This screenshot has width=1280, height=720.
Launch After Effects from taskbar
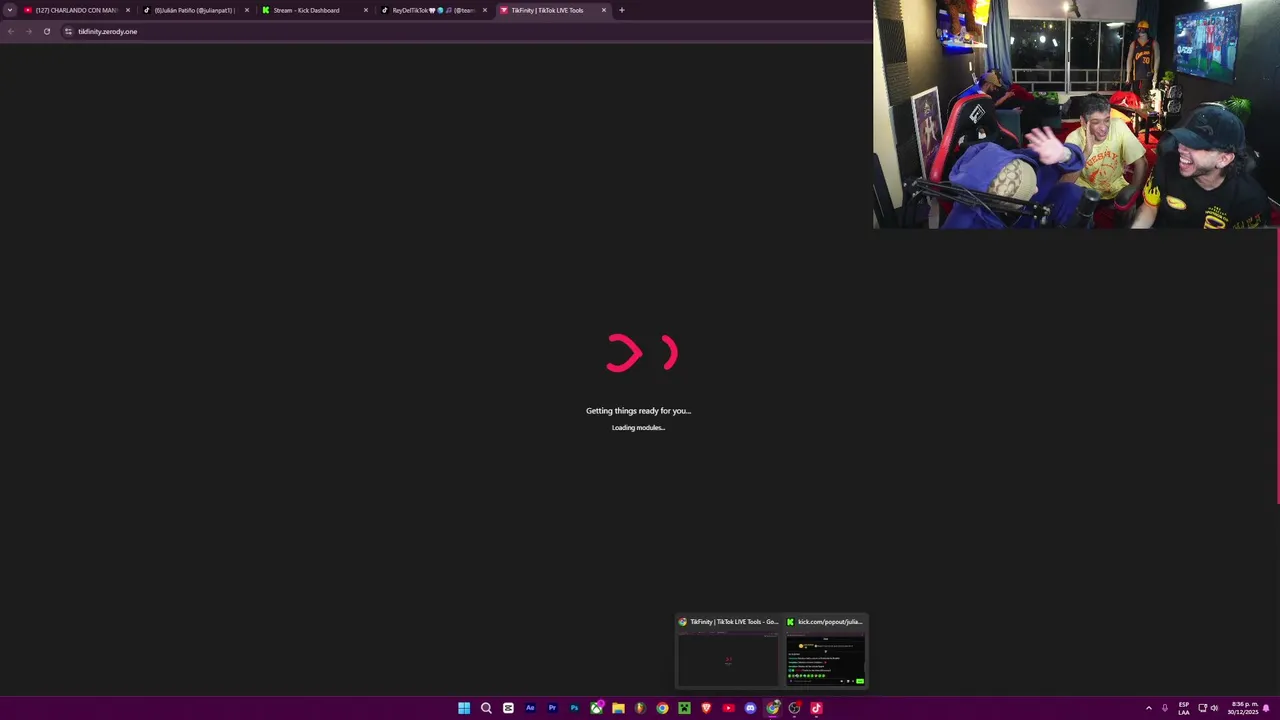530,708
